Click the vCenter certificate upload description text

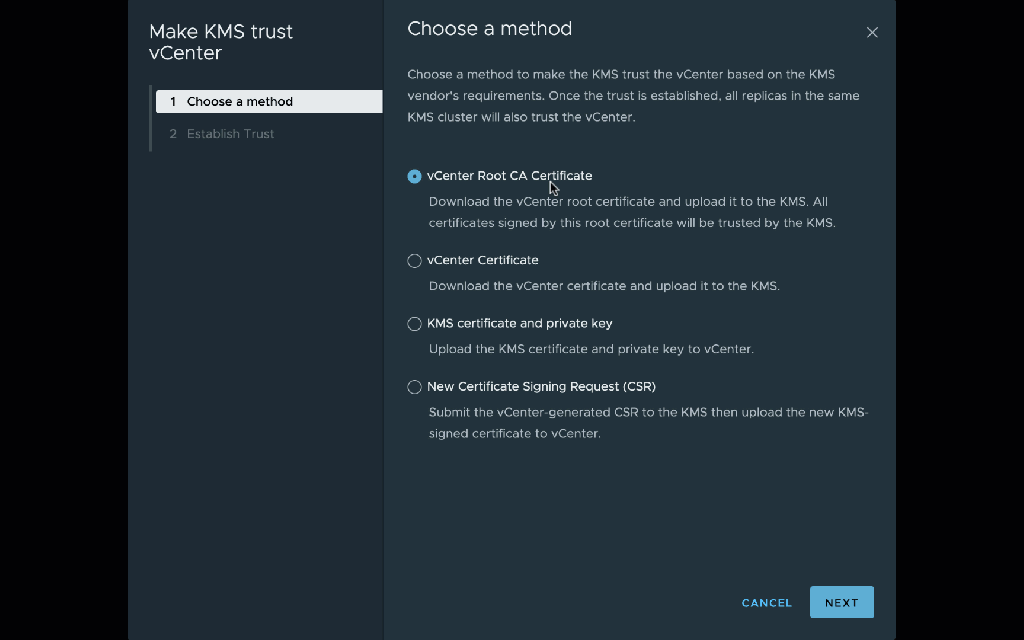tap(604, 286)
